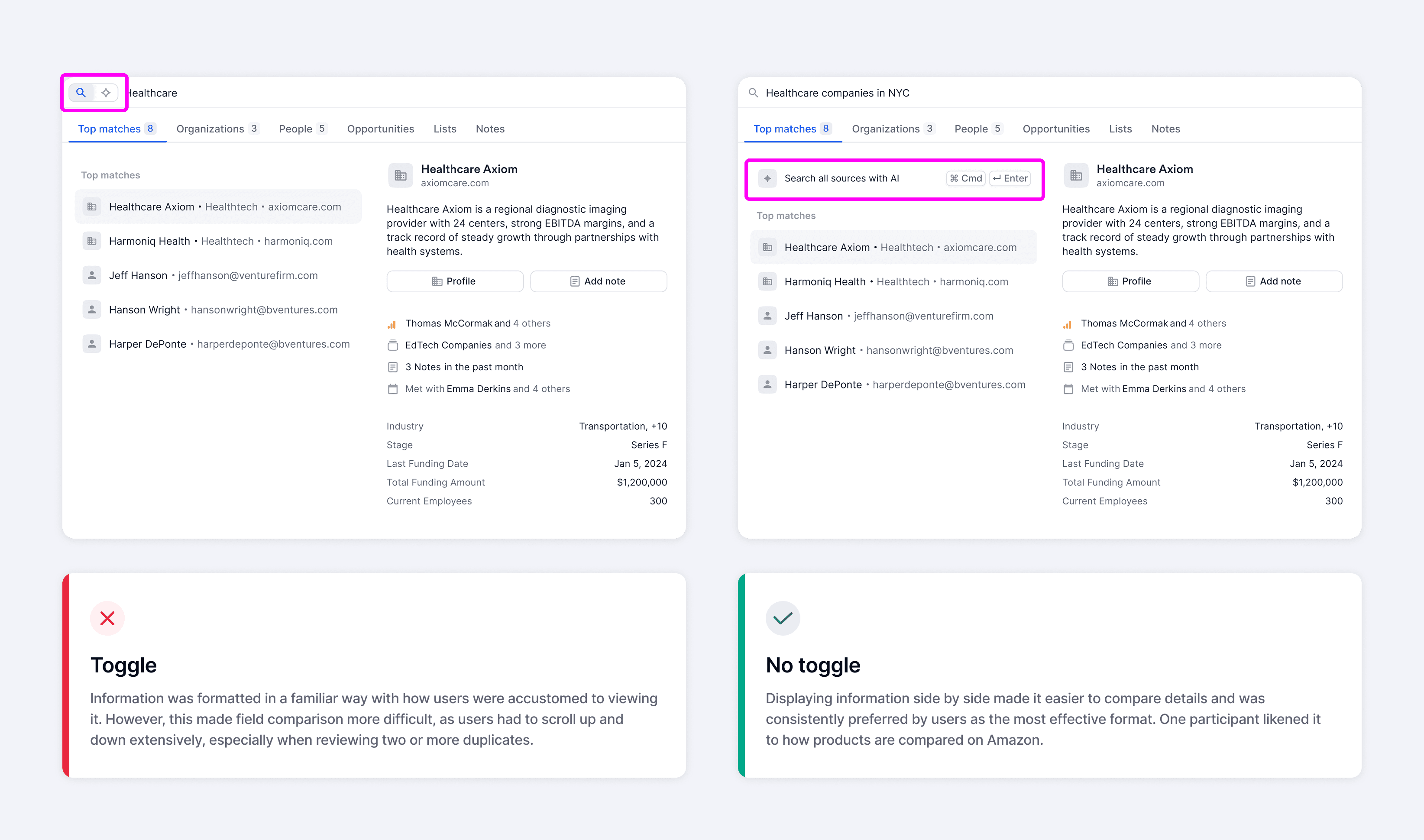Click calendar icon by Met with Emma Derkins

[392, 389]
